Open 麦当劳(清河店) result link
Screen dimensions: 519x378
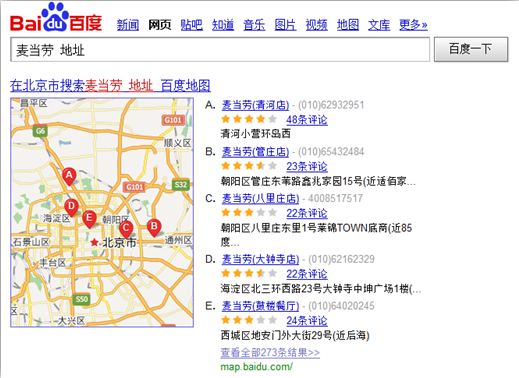[255, 105]
